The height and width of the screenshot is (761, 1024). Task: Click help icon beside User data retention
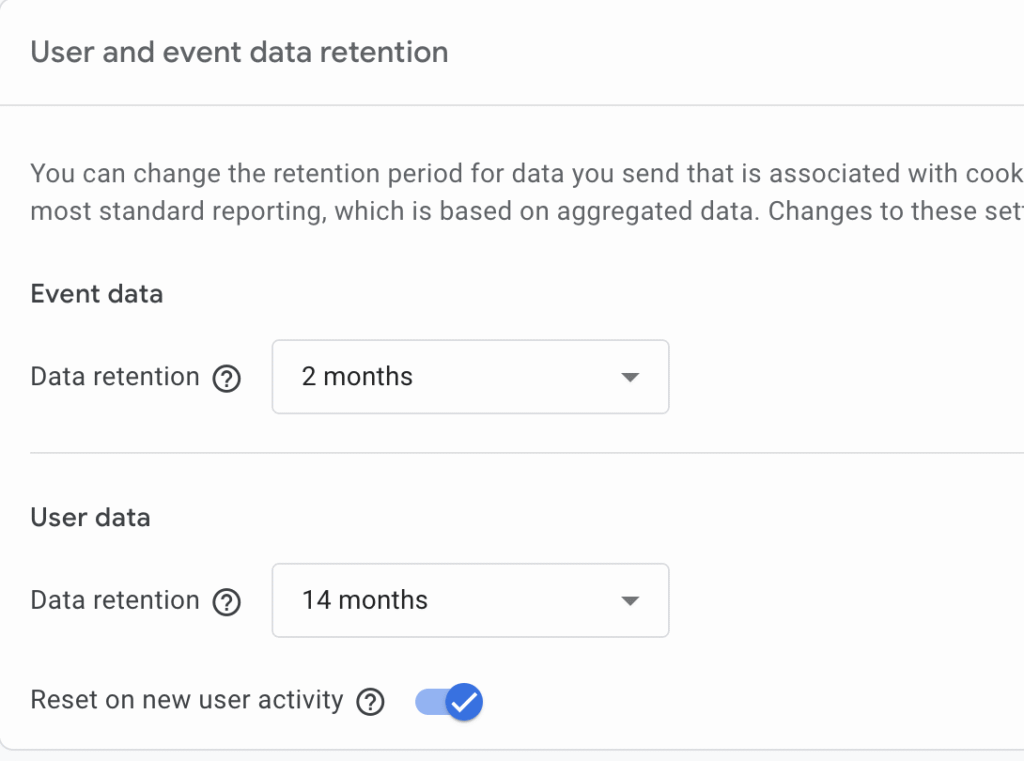pyautogui.click(x=228, y=602)
